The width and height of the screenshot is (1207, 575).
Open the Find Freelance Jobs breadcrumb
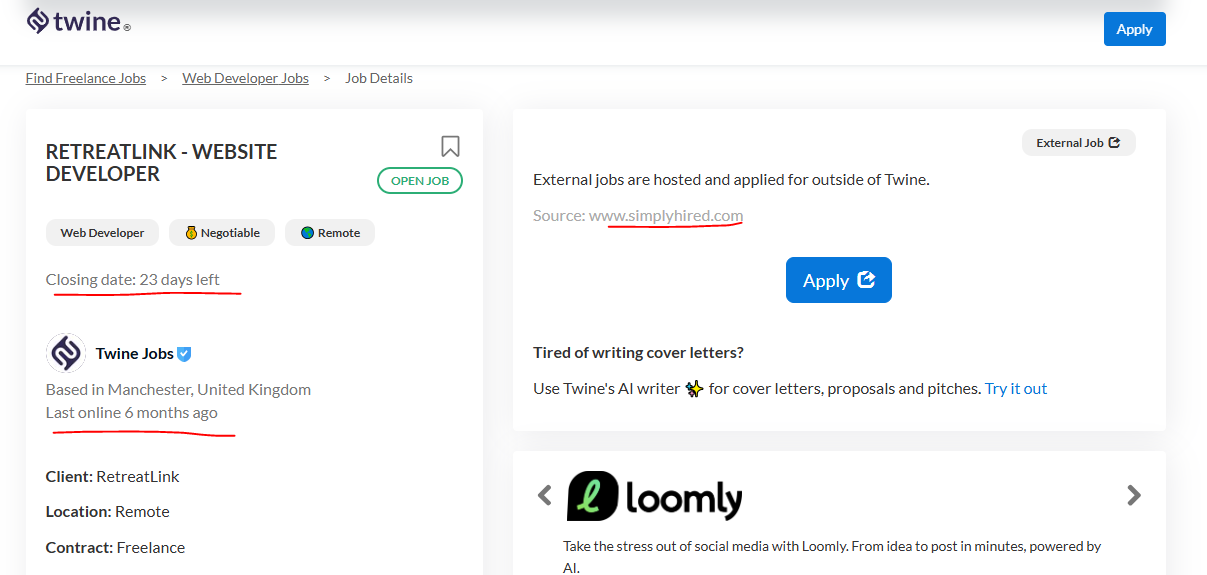[x=86, y=78]
